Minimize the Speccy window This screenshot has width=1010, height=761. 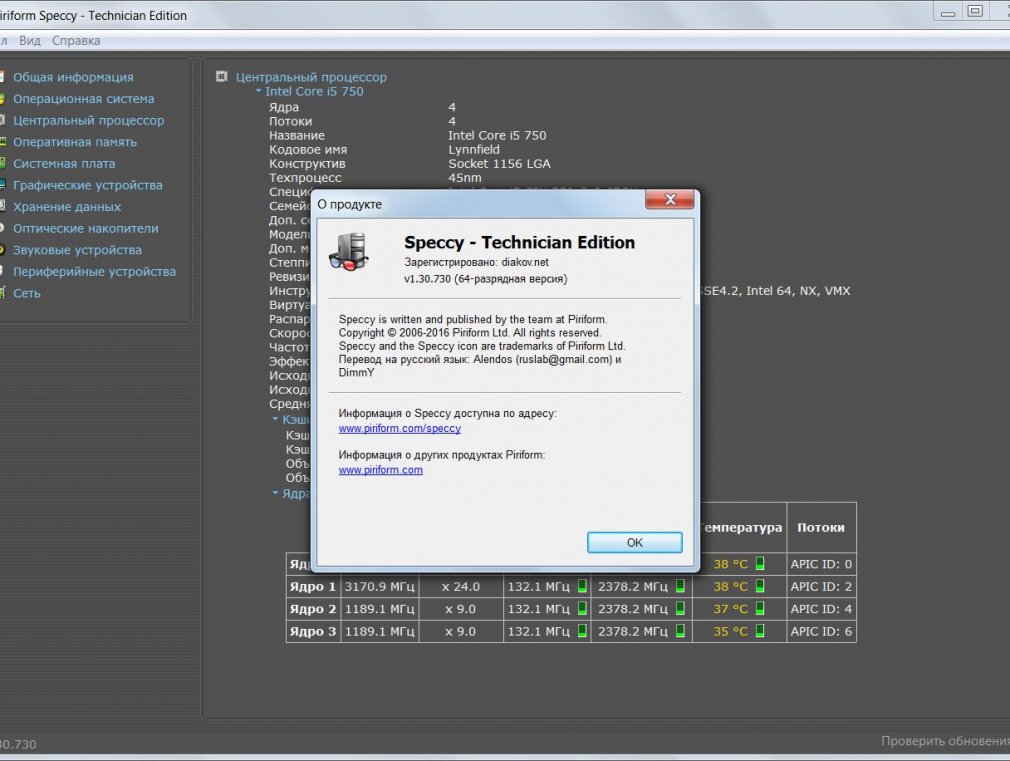[948, 12]
